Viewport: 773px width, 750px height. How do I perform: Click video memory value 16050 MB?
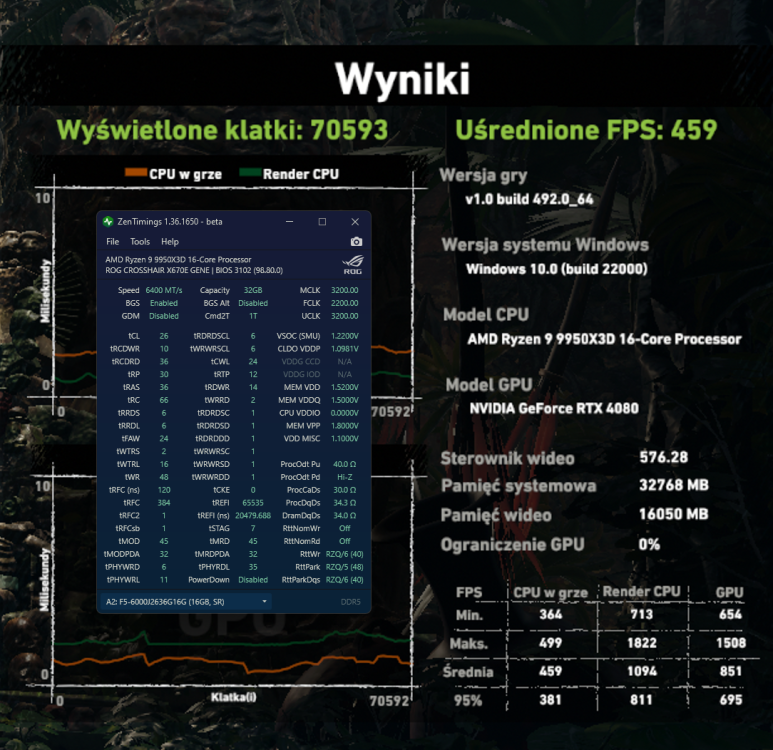(674, 514)
